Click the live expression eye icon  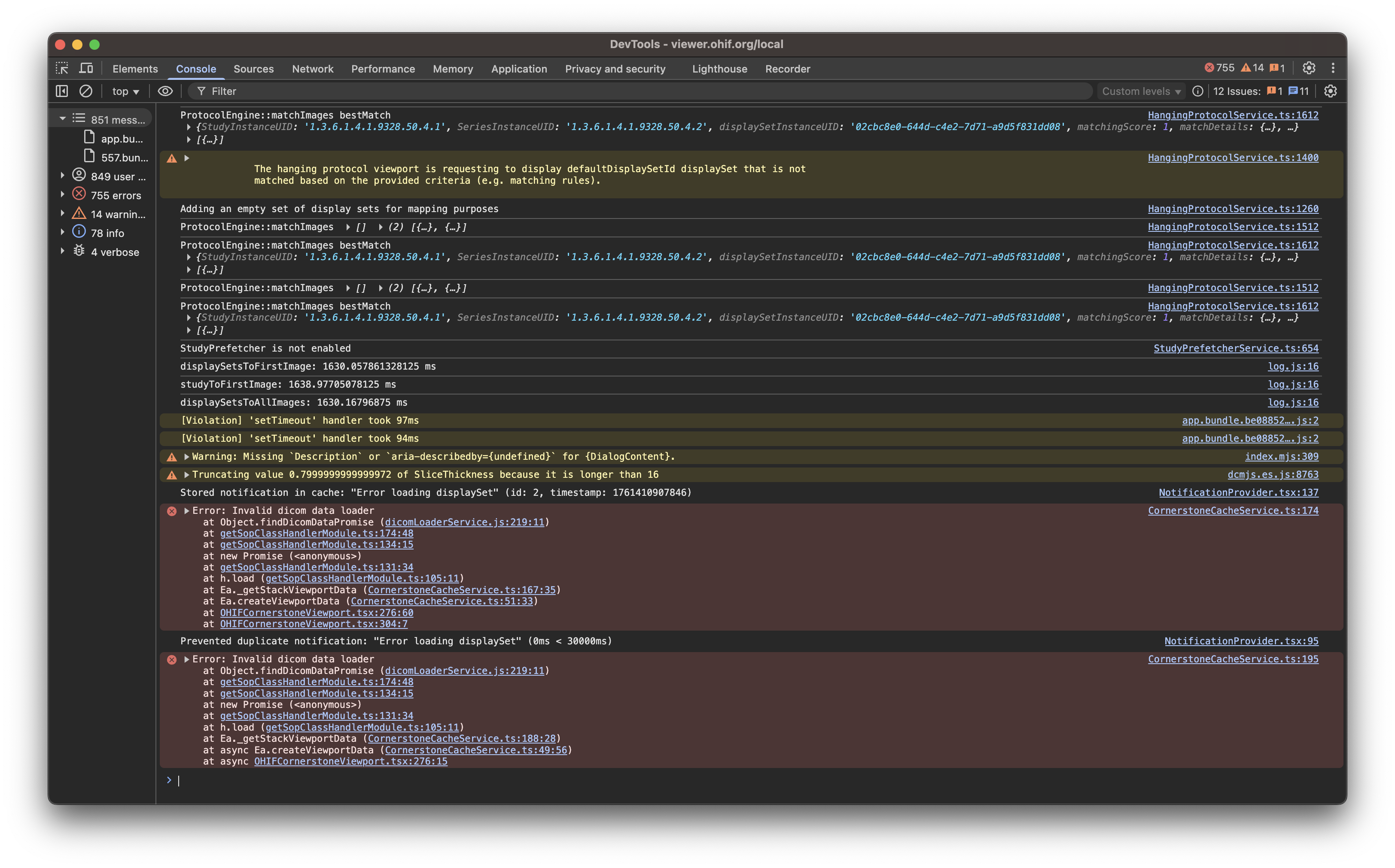165,91
